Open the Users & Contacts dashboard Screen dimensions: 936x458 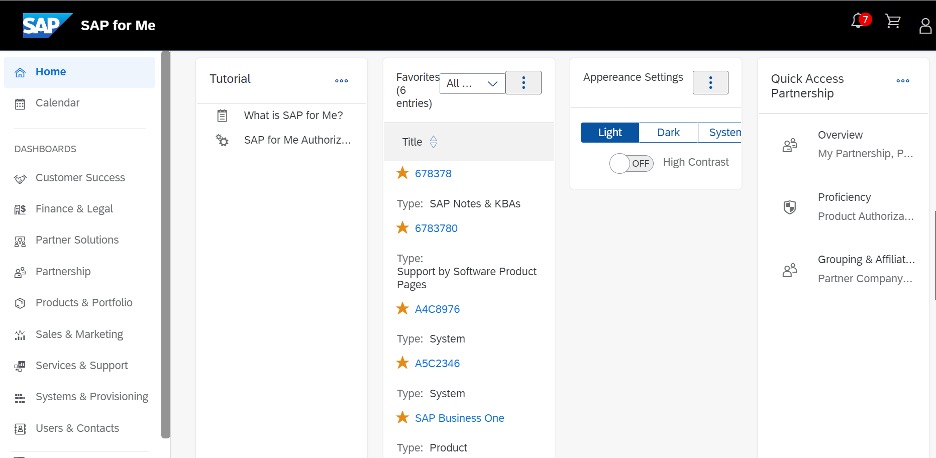[79, 428]
